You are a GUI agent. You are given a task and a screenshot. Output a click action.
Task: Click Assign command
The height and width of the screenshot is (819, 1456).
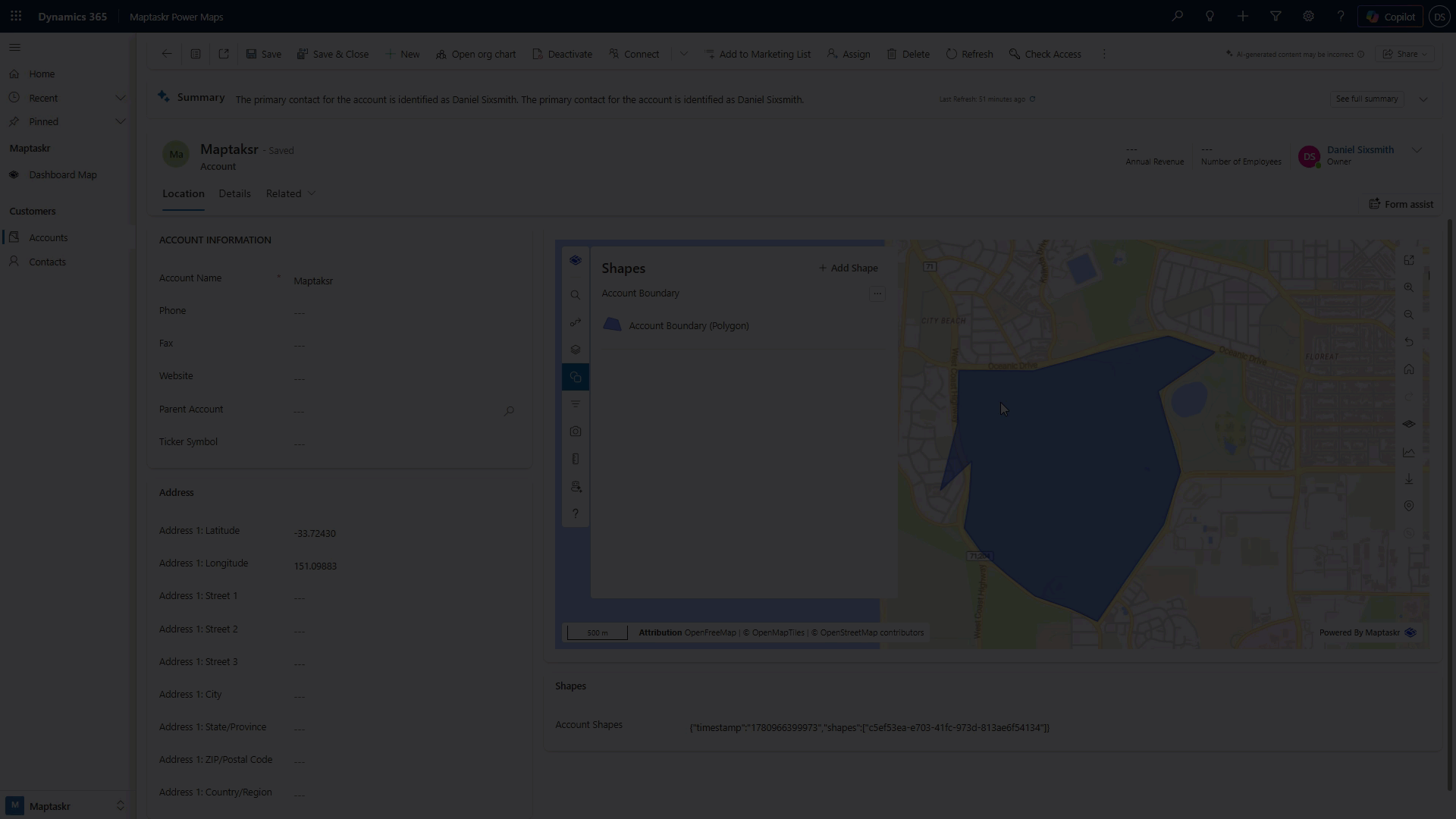849,54
